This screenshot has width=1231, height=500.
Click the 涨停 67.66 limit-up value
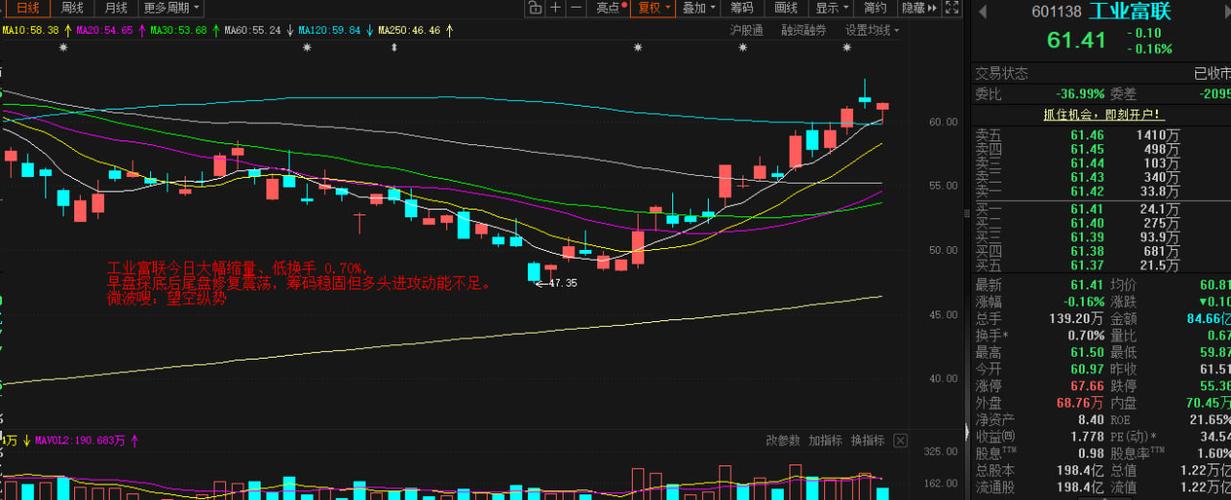1086,385
